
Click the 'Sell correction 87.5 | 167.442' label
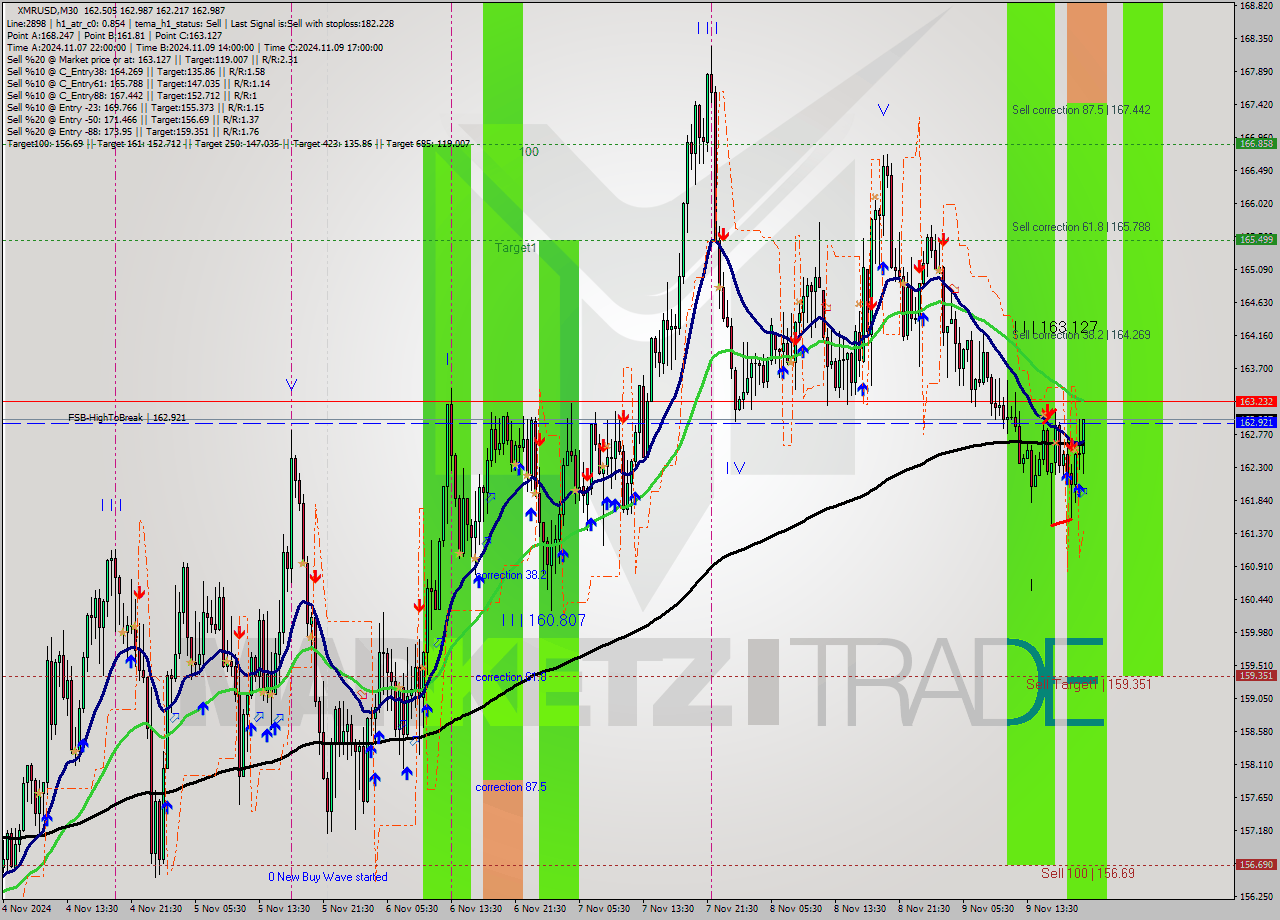(1080, 110)
